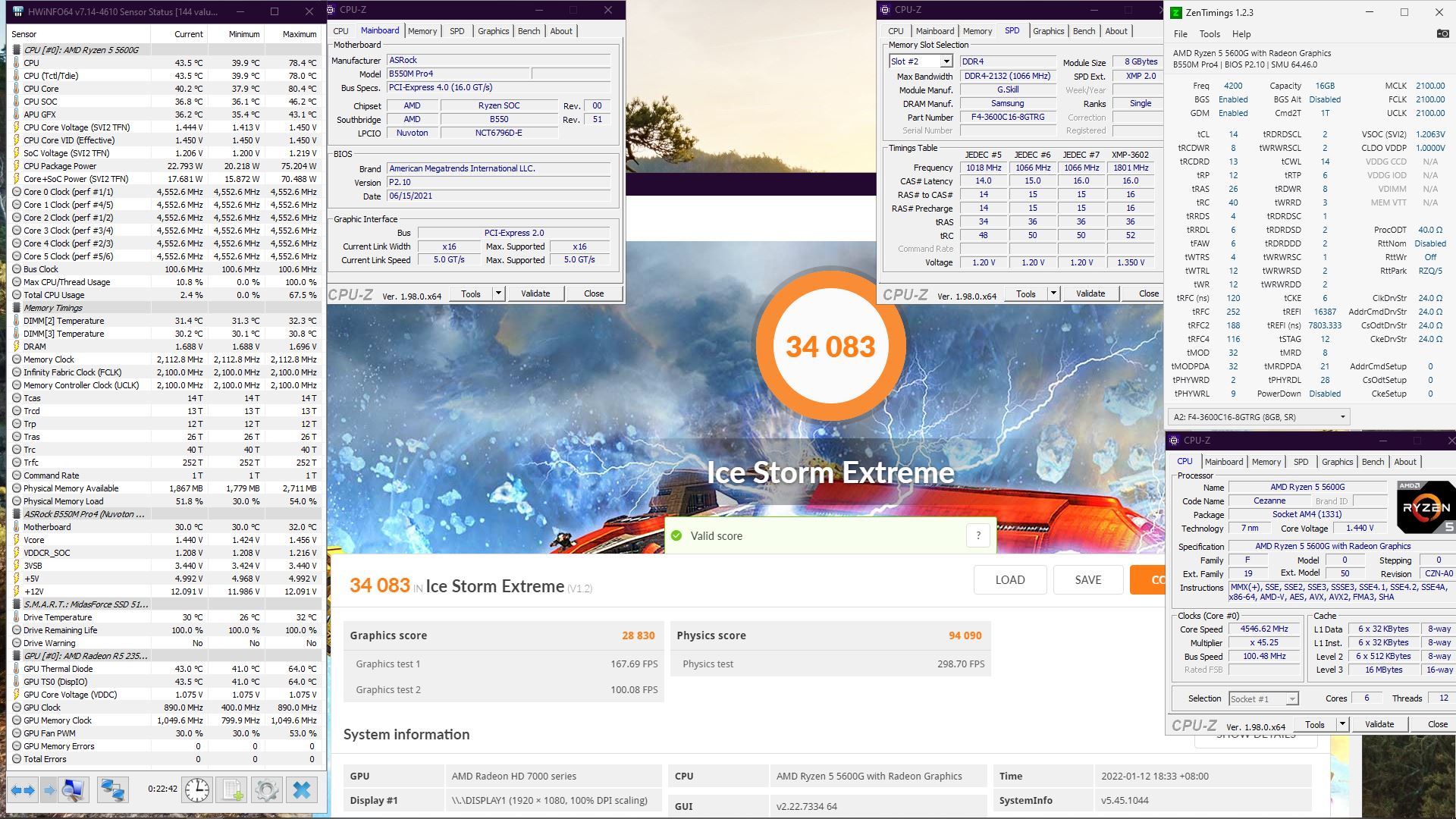The height and width of the screenshot is (819, 1456).
Task: Open HWiNFO summary window magnifier icon
Action: click(x=73, y=790)
